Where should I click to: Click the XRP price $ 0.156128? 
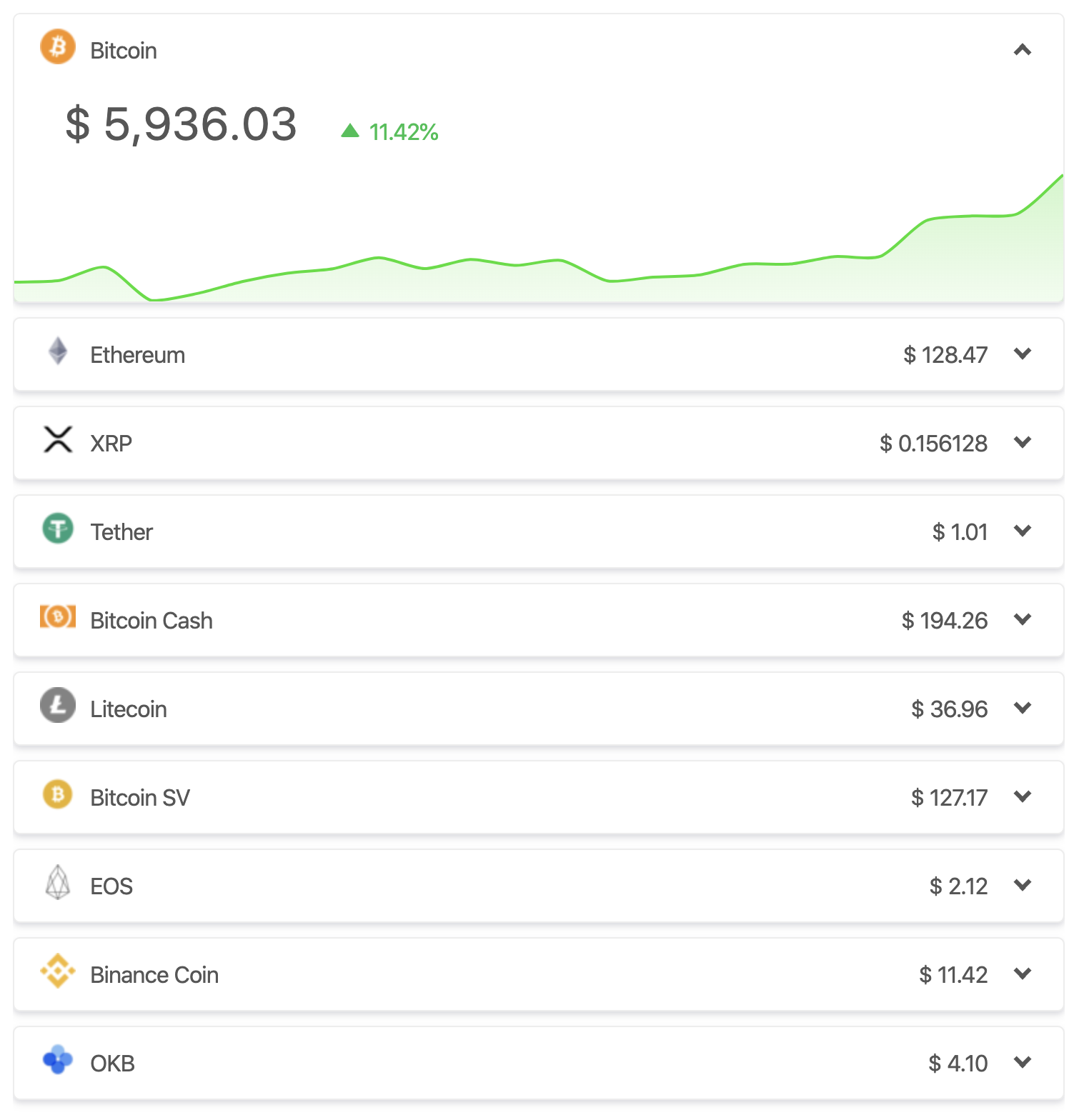coord(933,444)
